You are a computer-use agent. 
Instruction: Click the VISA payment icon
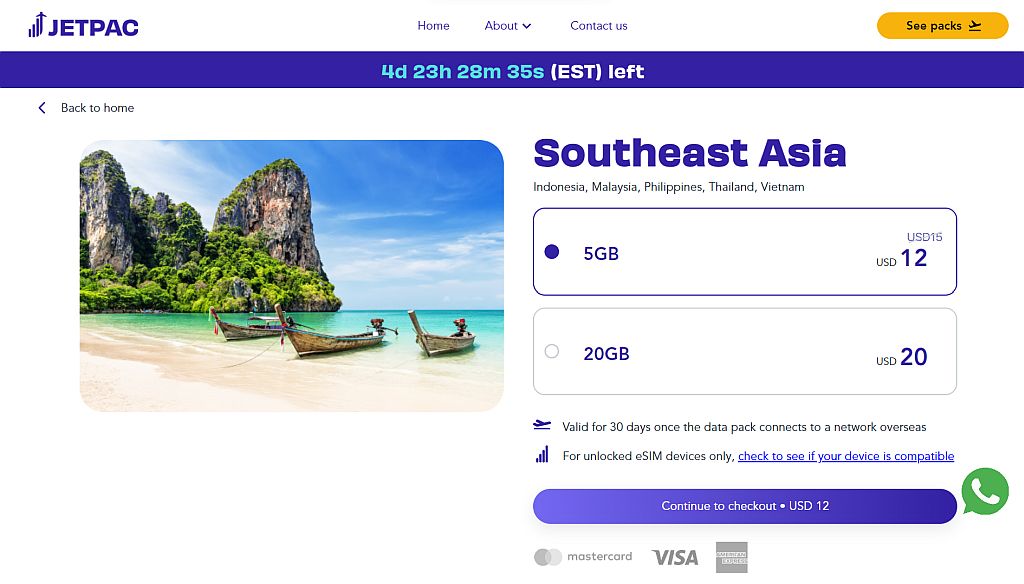tap(675, 557)
